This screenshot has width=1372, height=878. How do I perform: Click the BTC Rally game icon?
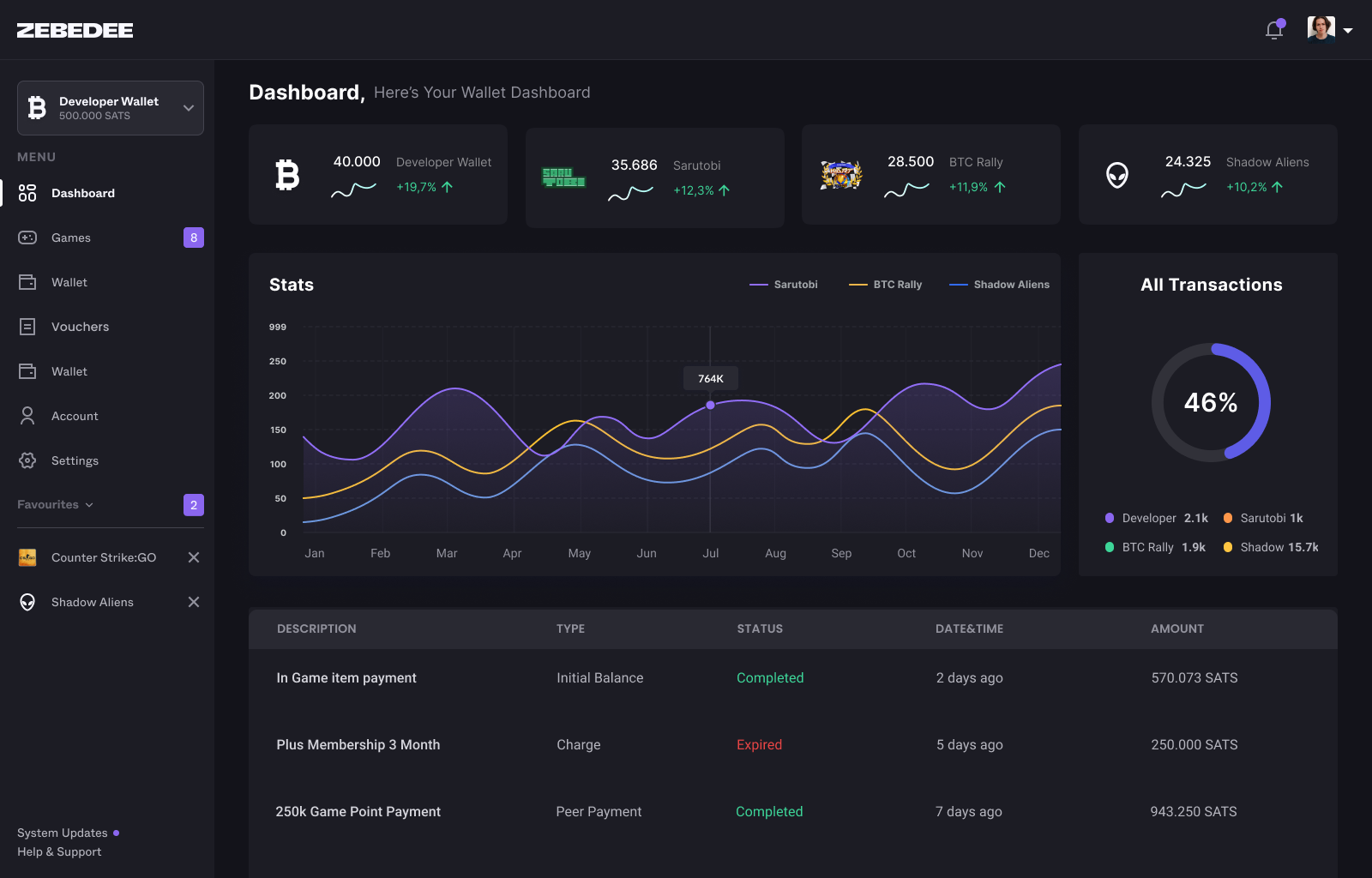click(x=840, y=175)
